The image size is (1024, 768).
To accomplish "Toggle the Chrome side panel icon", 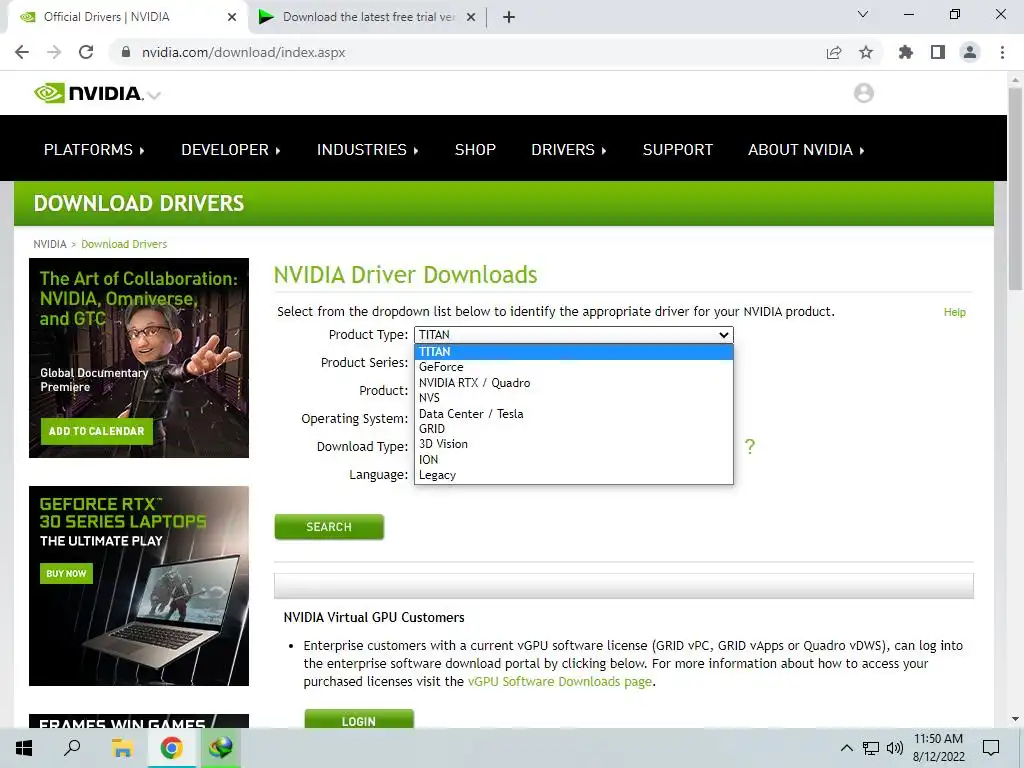I will pos(938,52).
